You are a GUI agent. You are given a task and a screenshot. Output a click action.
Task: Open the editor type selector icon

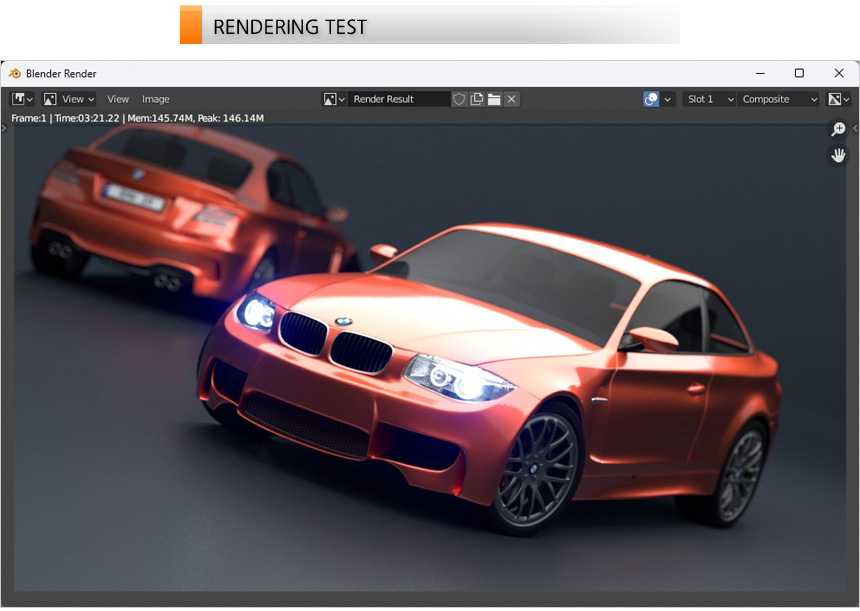(22, 99)
